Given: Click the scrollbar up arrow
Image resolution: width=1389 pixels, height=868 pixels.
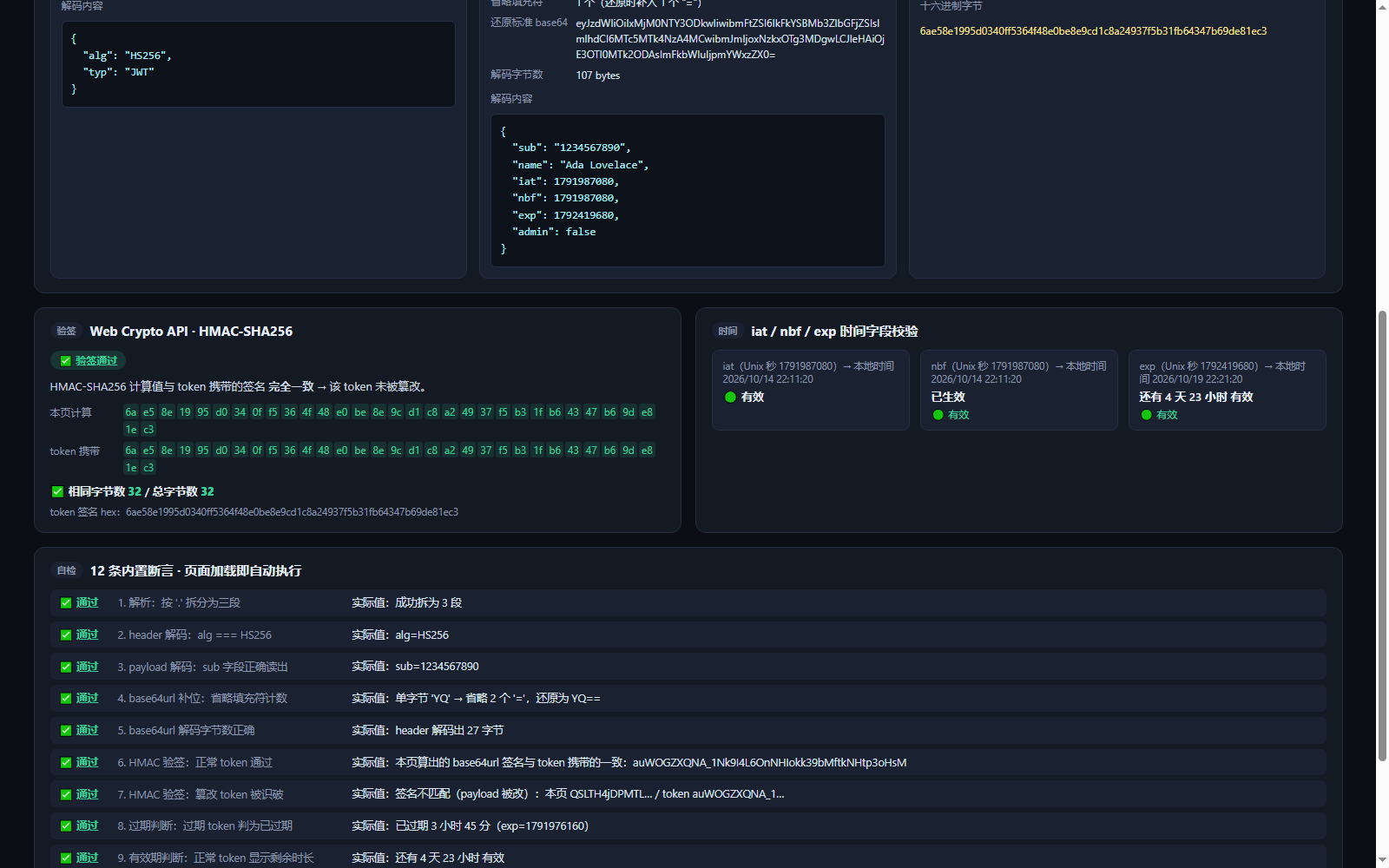Looking at the screenshot, I should coord(1382,6).
